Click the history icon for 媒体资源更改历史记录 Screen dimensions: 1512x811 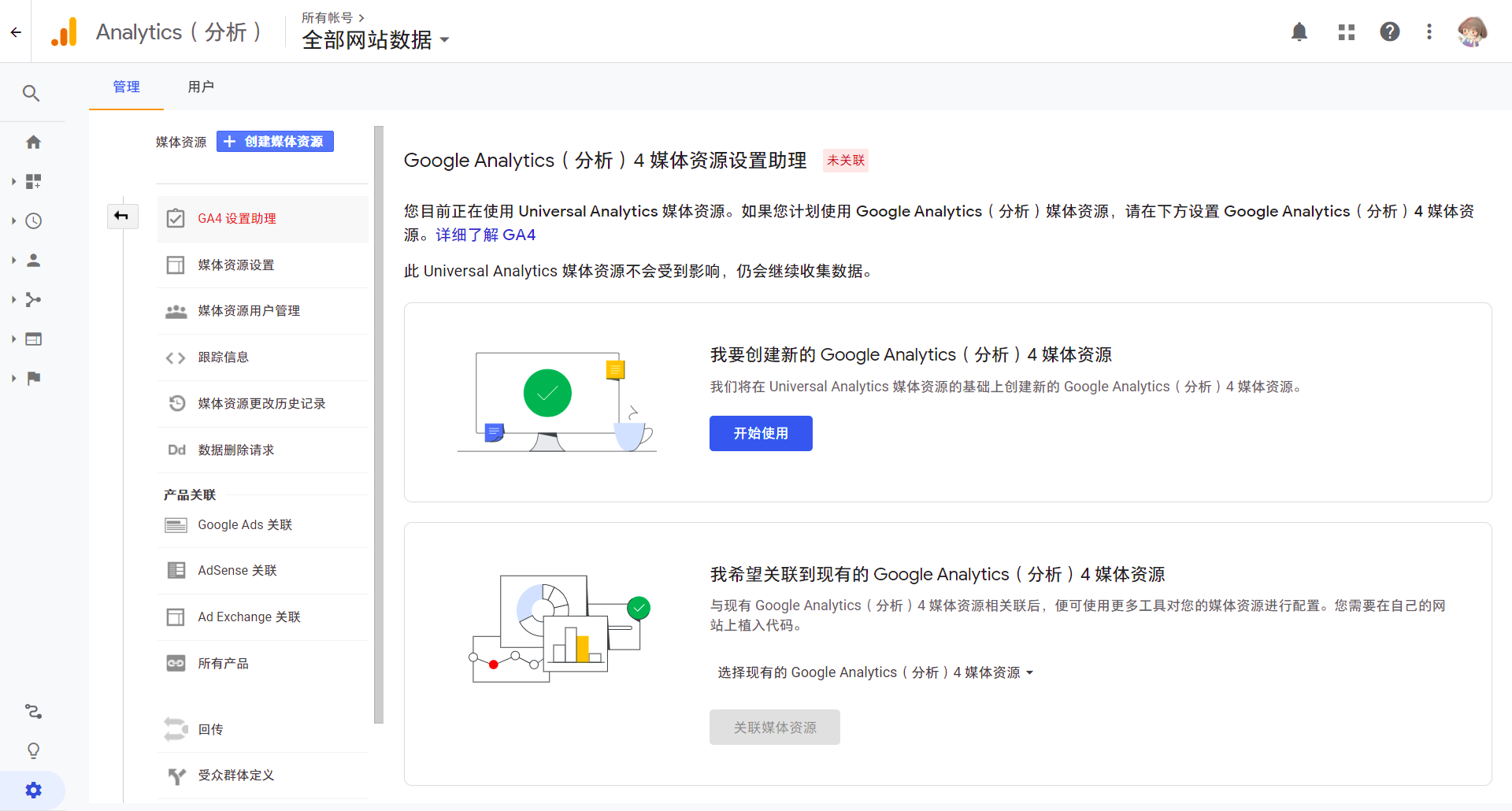point(176,403)
